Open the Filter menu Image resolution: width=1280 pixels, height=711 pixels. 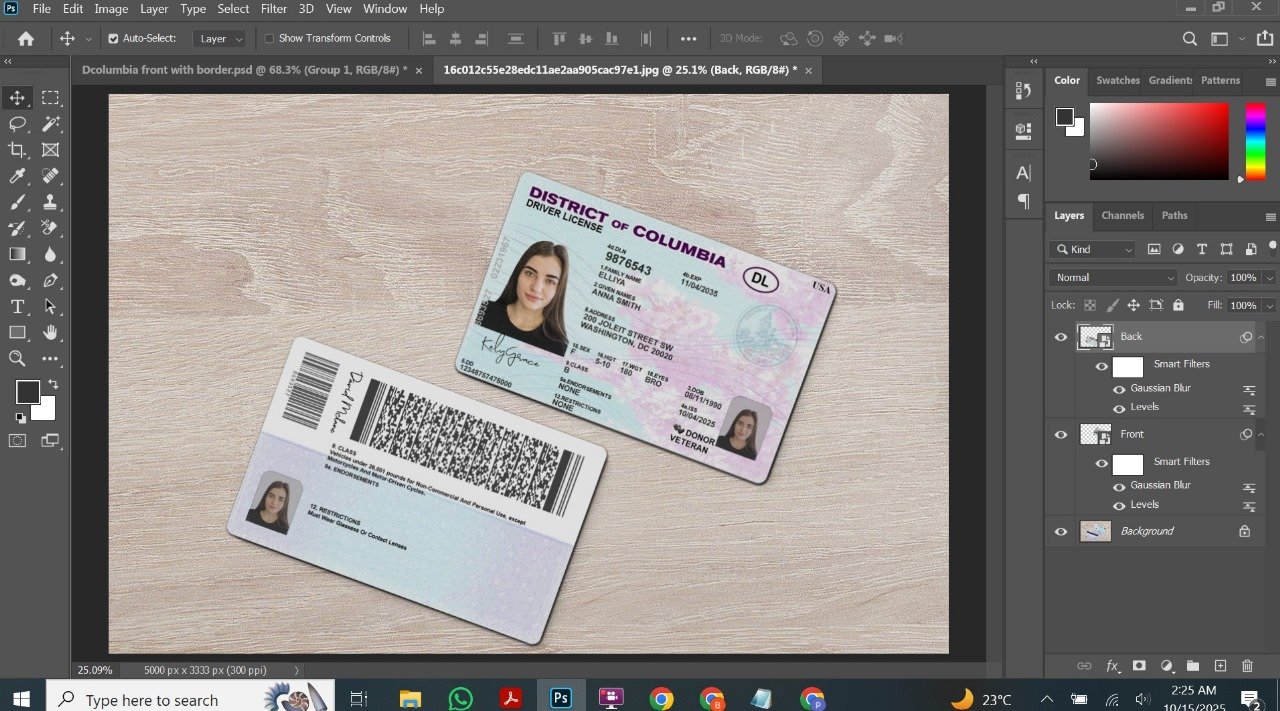(x=274, y=9)
